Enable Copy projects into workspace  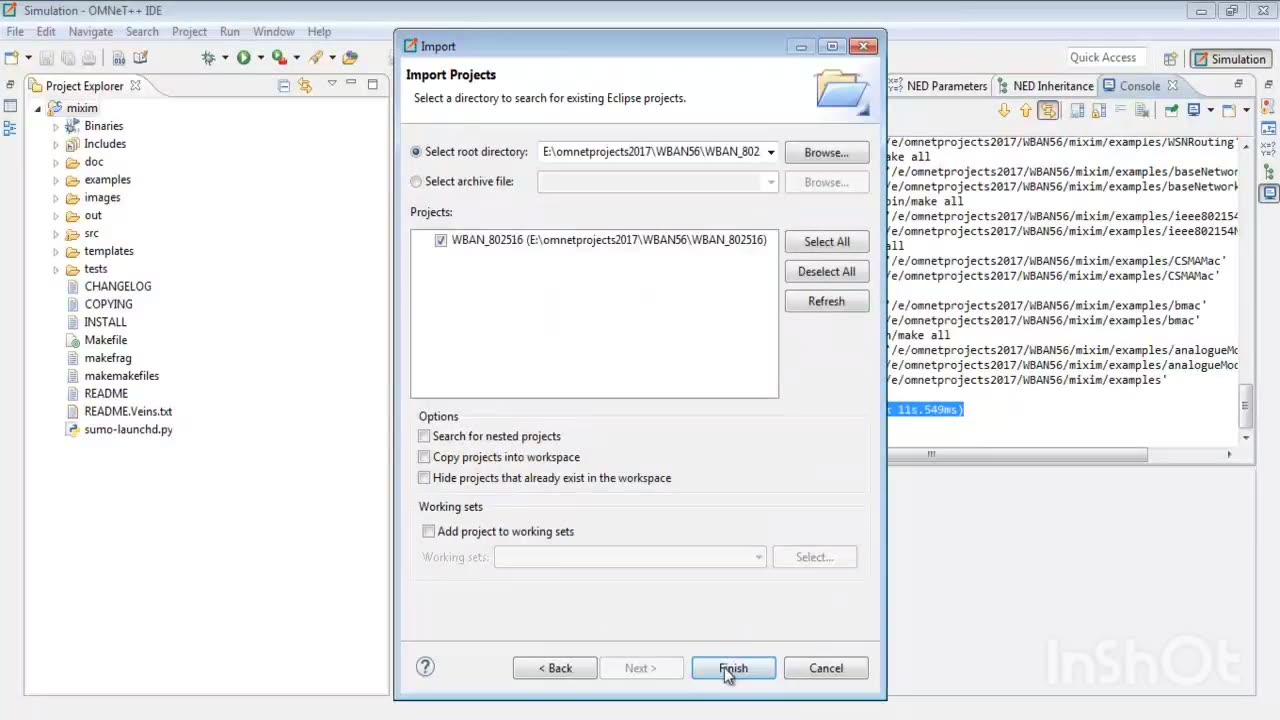coord(424,457)
